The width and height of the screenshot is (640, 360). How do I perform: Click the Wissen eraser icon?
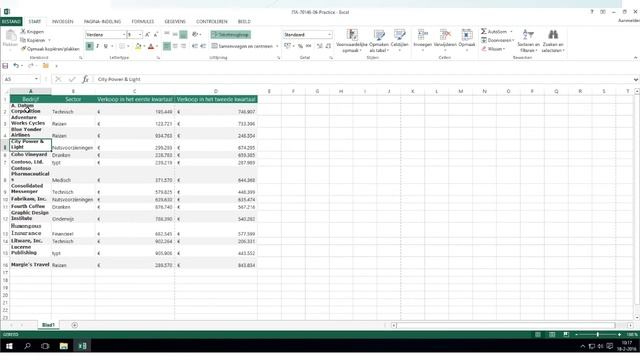click(x=484, y=49)
